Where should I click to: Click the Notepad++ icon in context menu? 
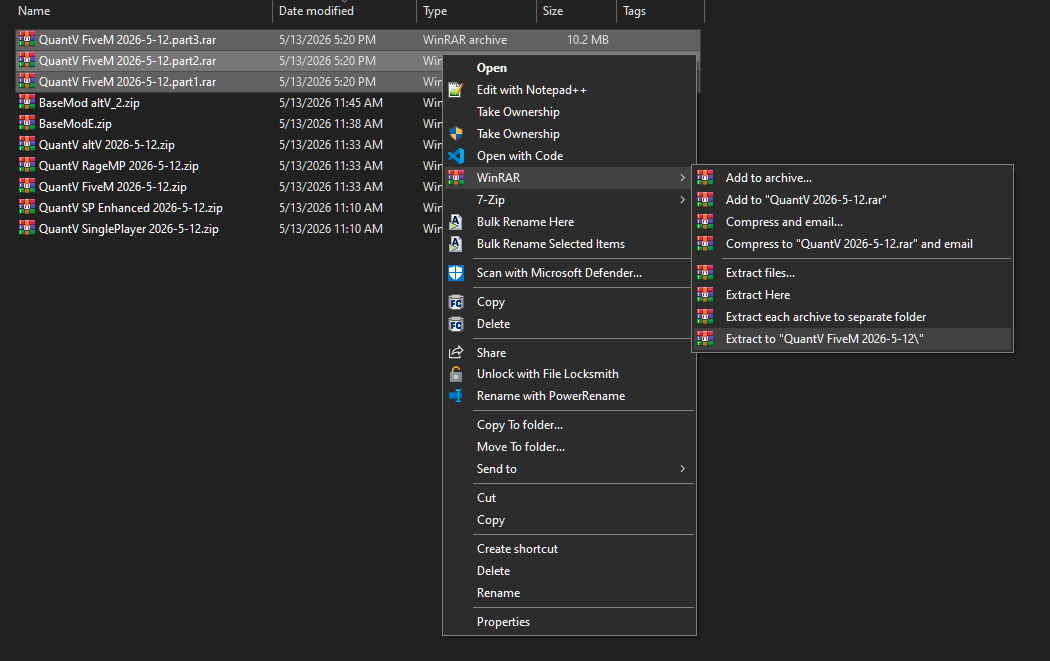tap(455, 90)
